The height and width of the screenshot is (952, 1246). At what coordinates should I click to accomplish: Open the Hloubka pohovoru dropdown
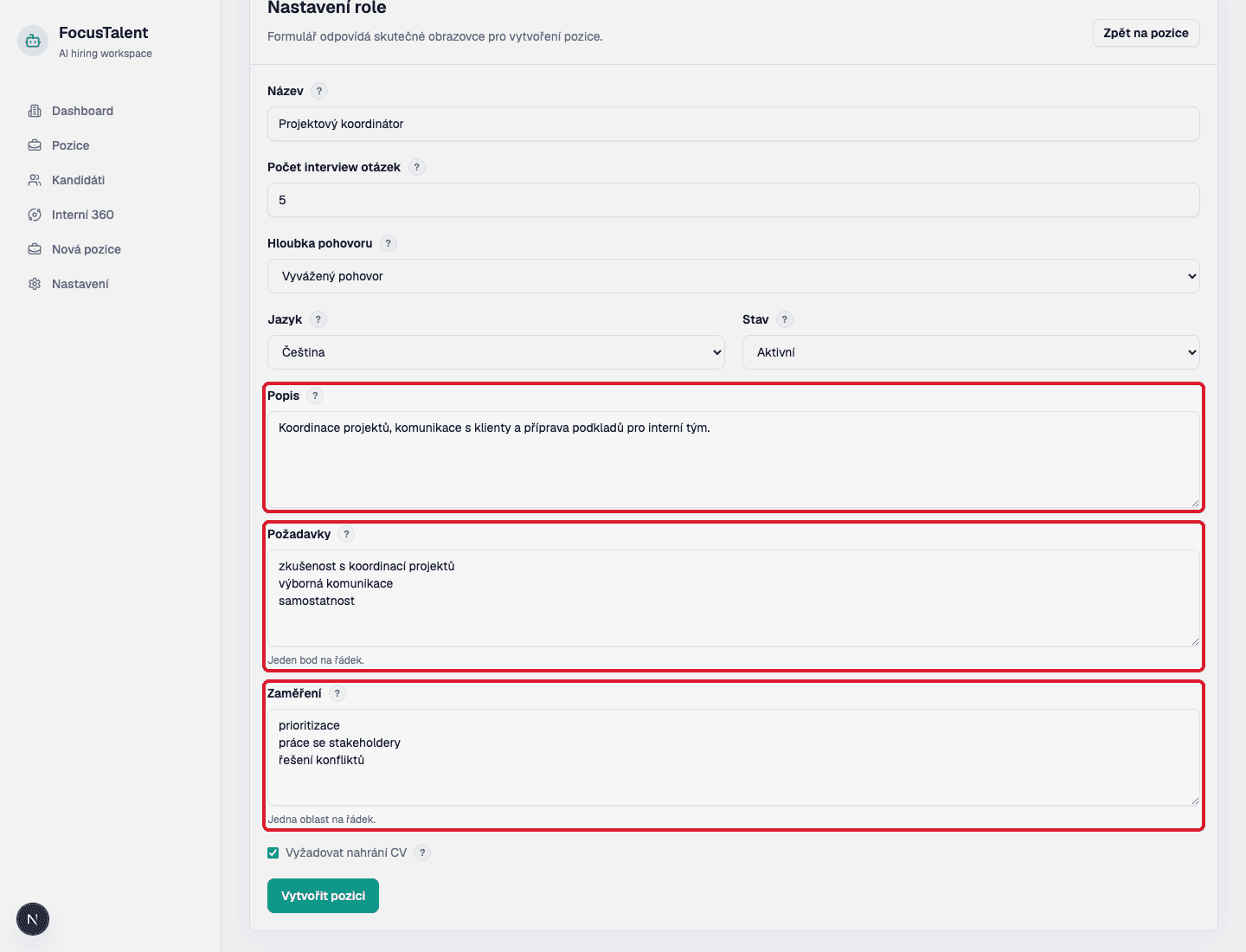click(x=734, y=276)
